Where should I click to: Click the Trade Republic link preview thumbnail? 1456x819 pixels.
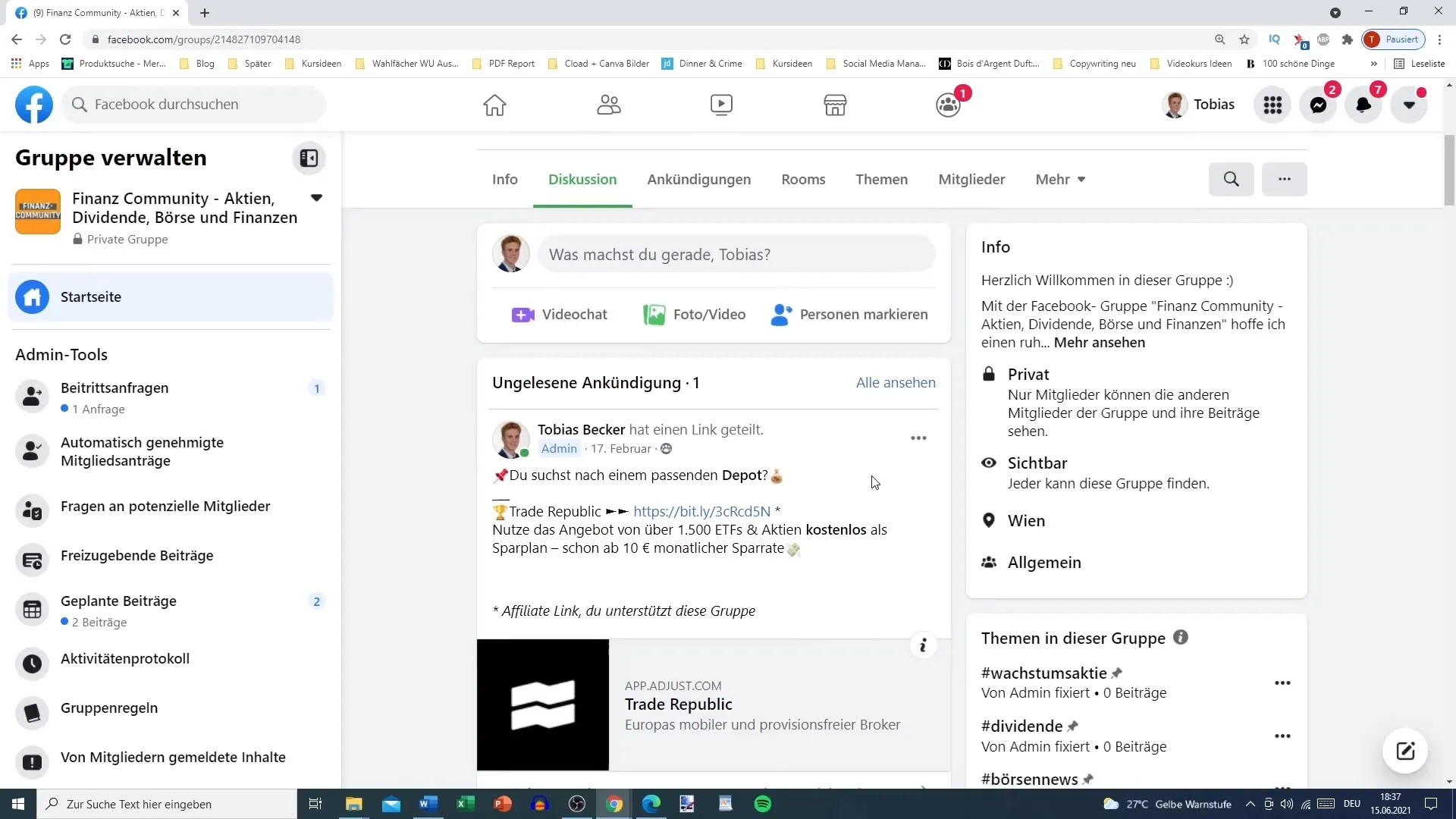coord(543,704)
